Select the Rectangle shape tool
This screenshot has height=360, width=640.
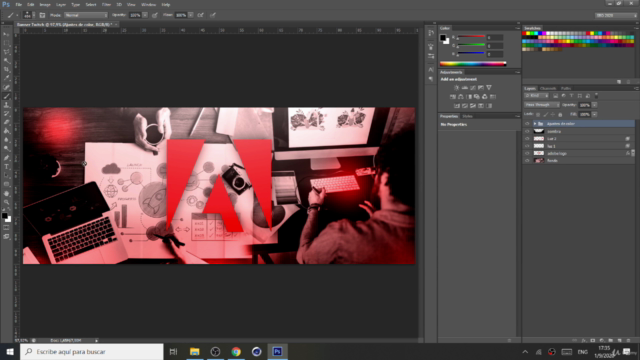click(x=7, y=184)
